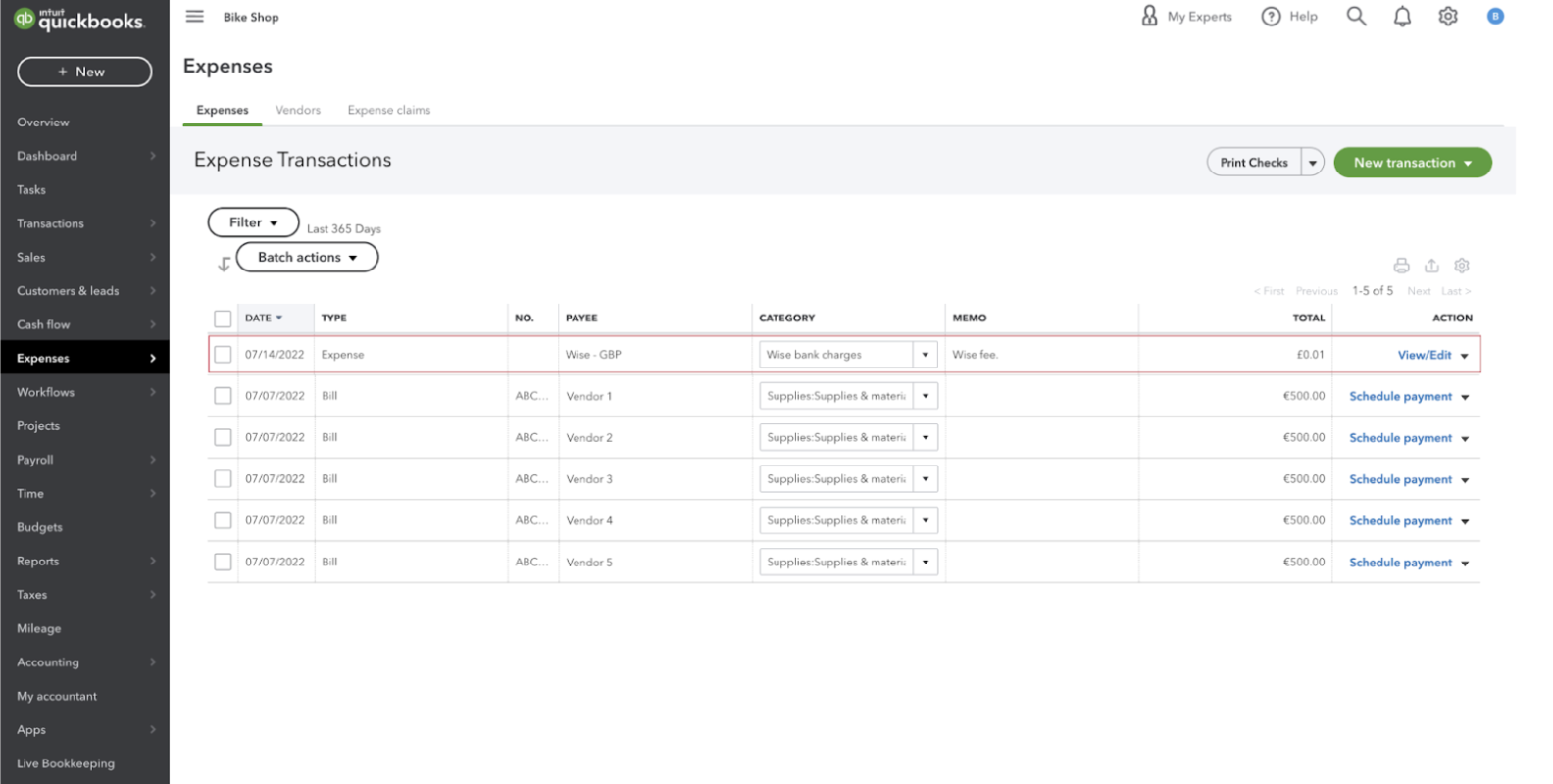The width and height of the screenshot is (1553, 784).
Task: Sort by the TOTAL column header
Action: tap(1308, 318)
